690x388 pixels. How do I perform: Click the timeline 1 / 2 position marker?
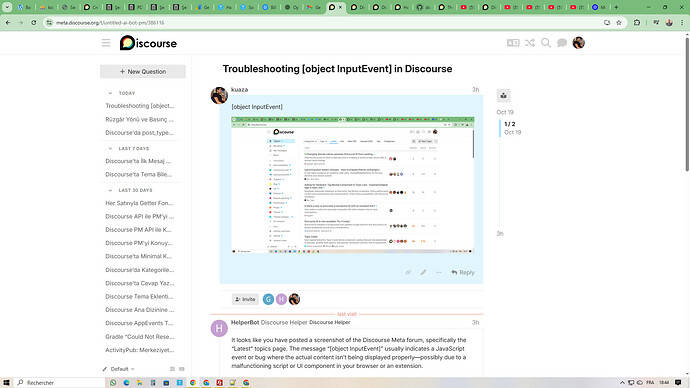(x=510, y=124)
